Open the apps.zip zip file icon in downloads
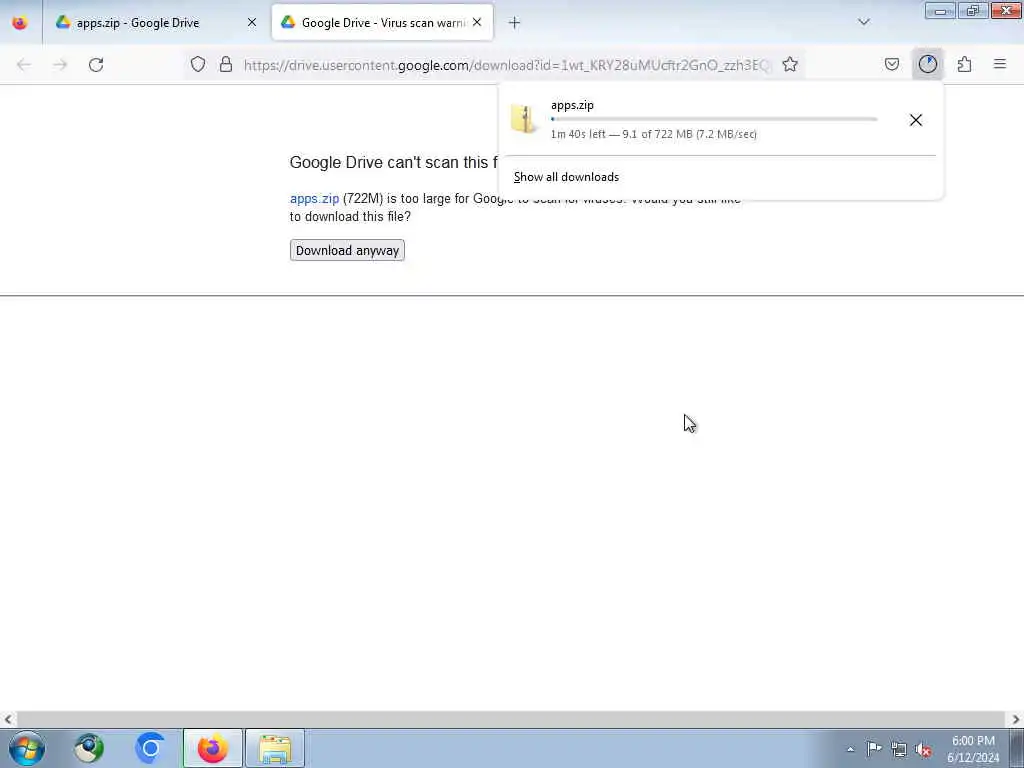The width and height of the screenshot is (1024, 768). [x=524, y=120]
